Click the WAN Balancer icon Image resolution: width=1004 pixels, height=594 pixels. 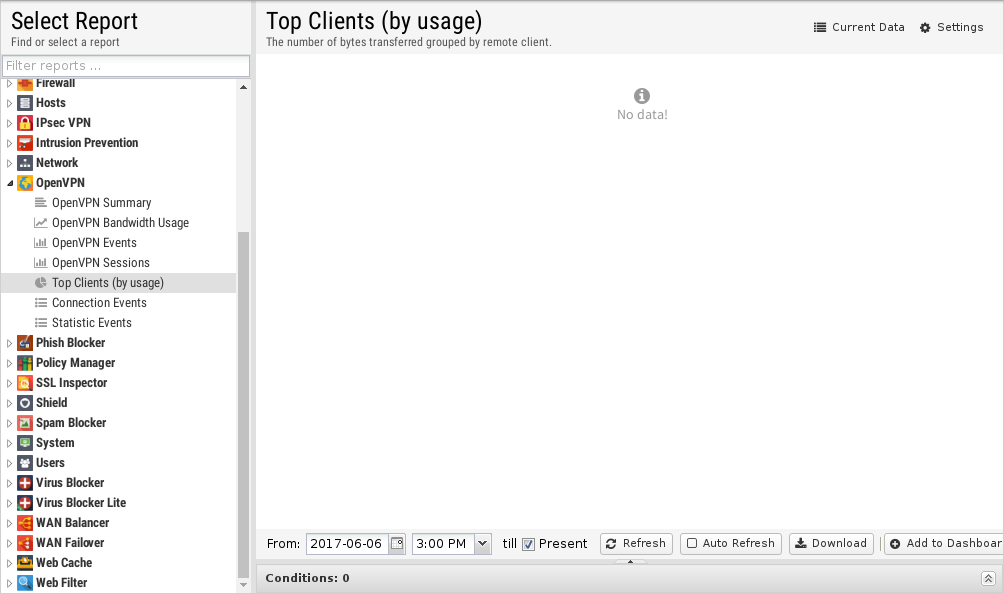[x=25, y=523]
